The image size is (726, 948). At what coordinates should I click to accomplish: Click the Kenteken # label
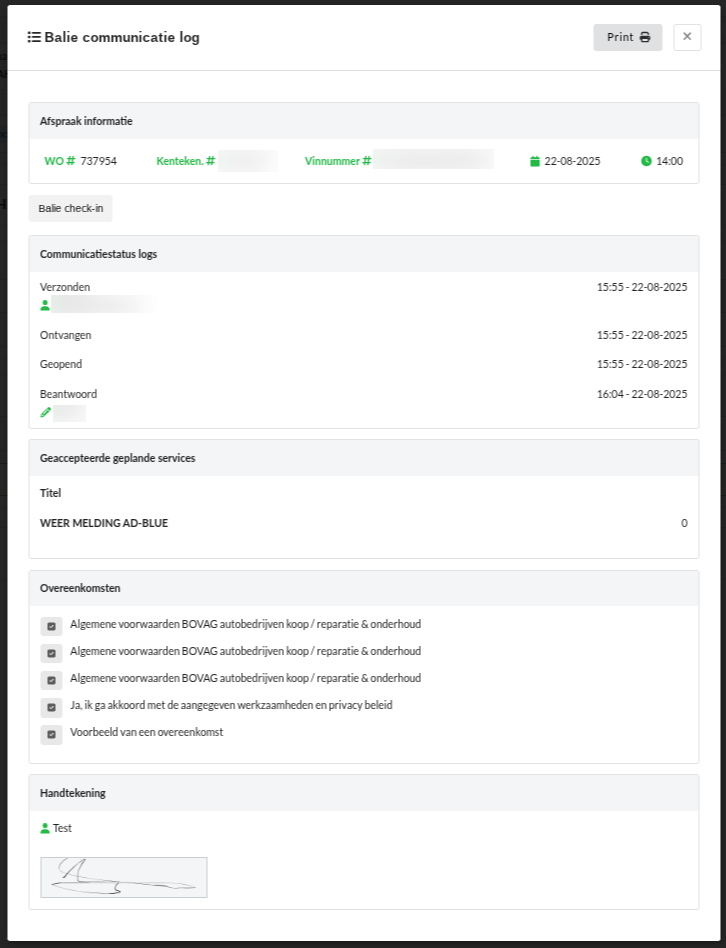[x=185, y=161]
